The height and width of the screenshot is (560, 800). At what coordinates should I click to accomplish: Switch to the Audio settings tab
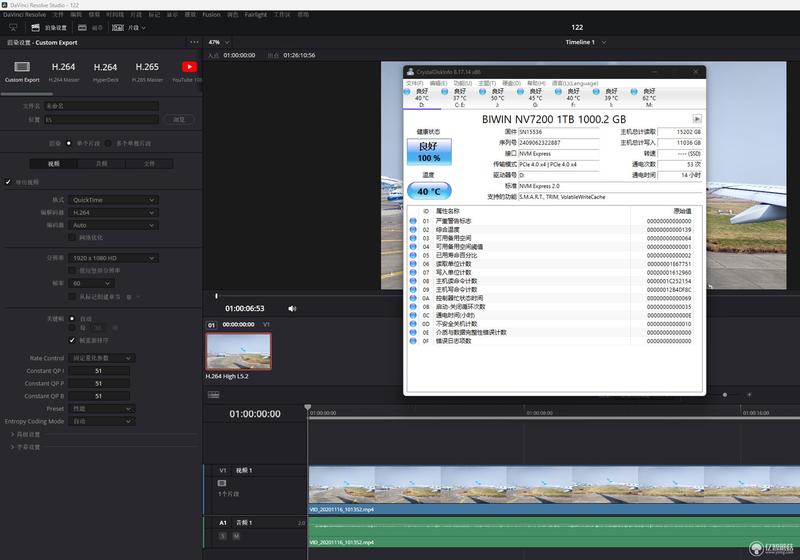coord(102,164)
